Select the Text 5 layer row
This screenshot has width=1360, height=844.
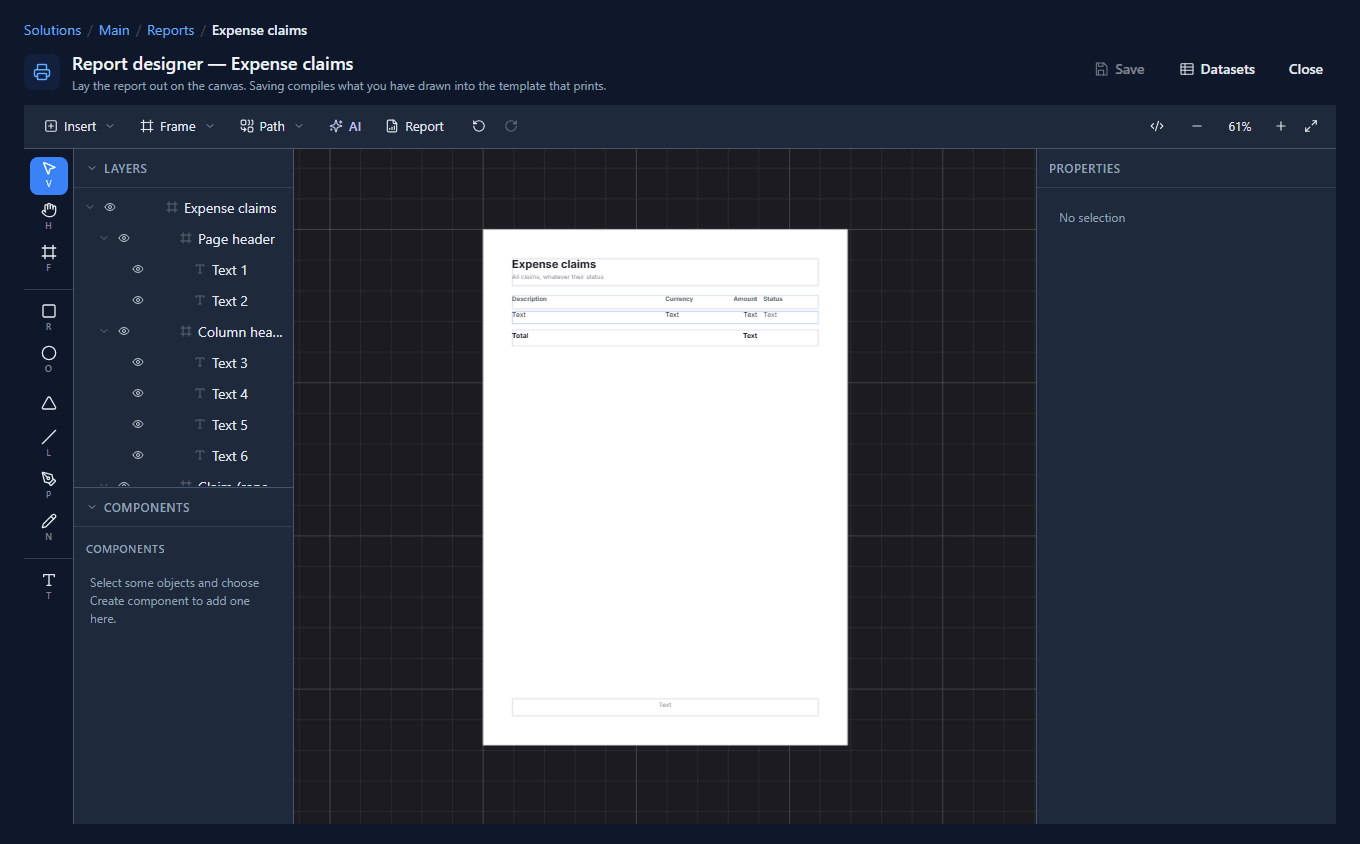(x=184, y=425)
